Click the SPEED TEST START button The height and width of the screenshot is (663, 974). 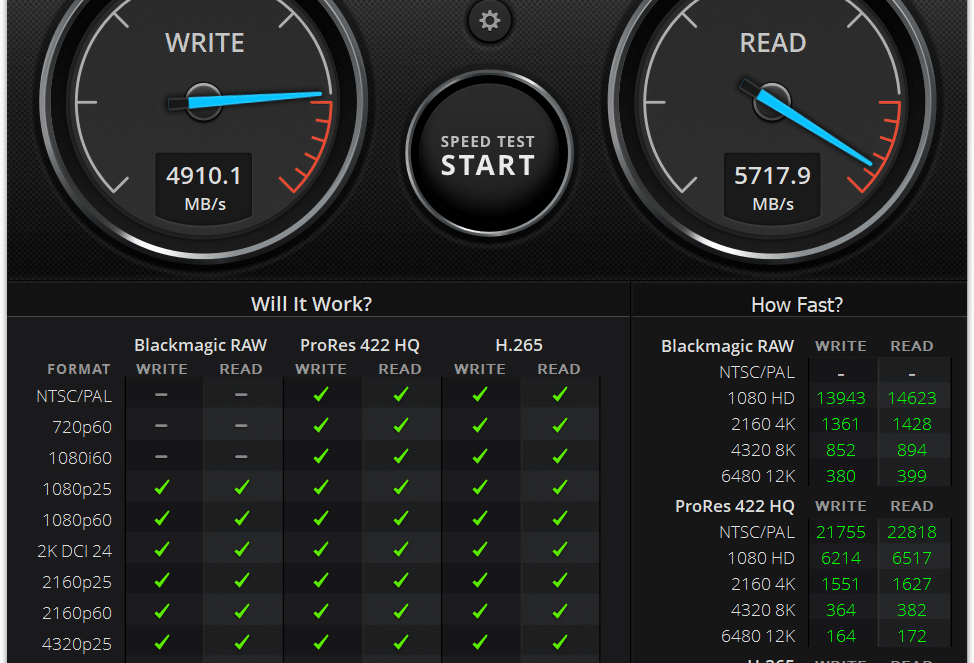tap(489, 153)
